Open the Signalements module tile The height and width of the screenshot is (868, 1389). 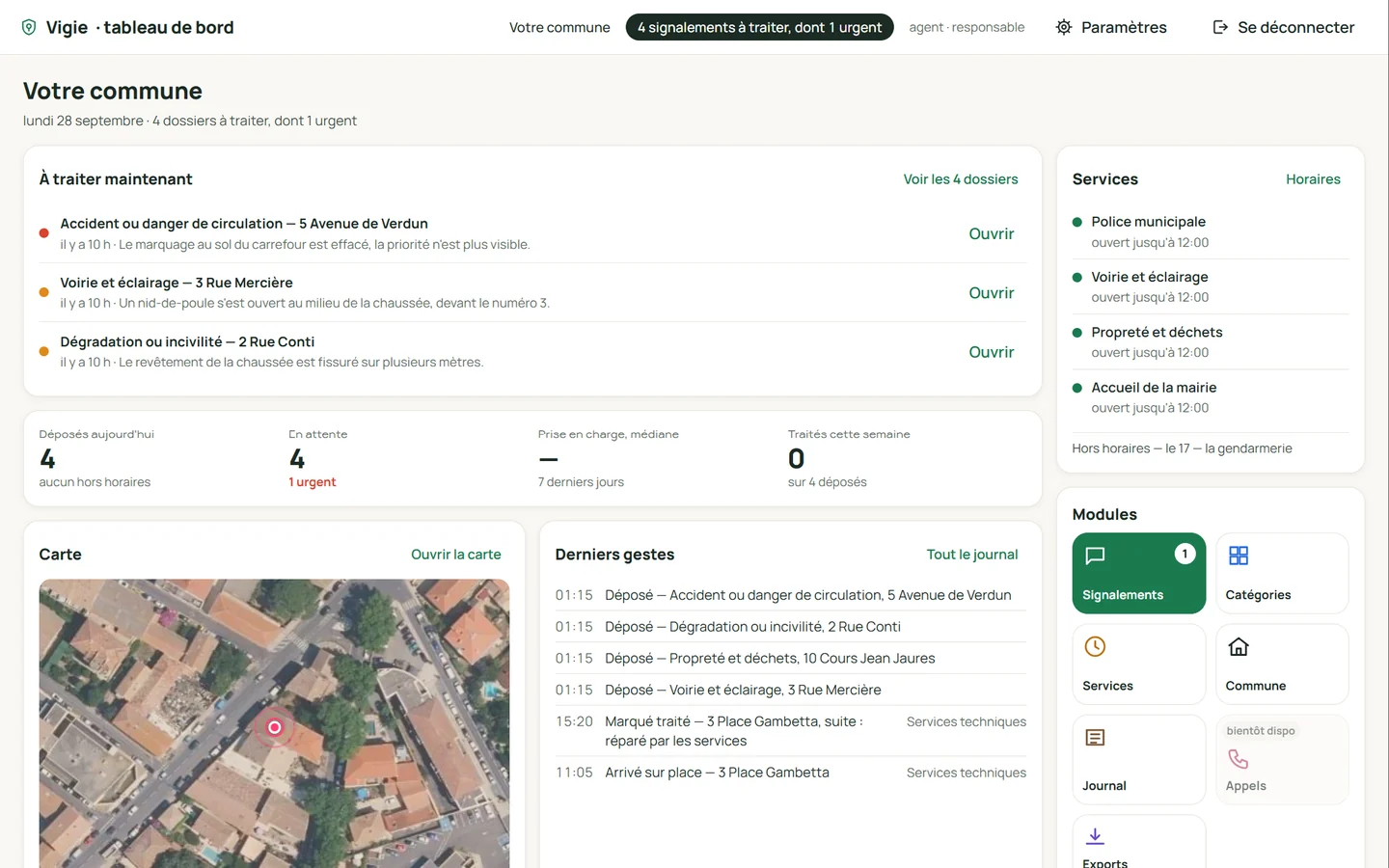pos(1138,573)
